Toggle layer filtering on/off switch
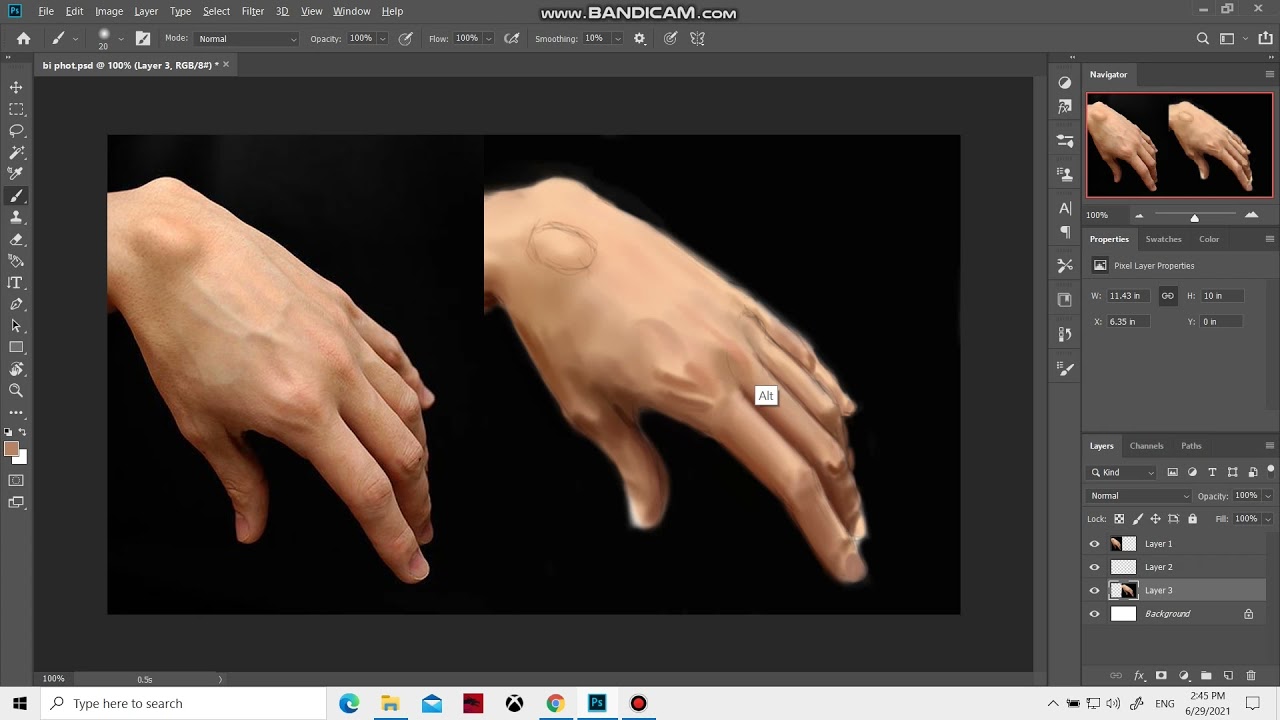 (1271, 470)
